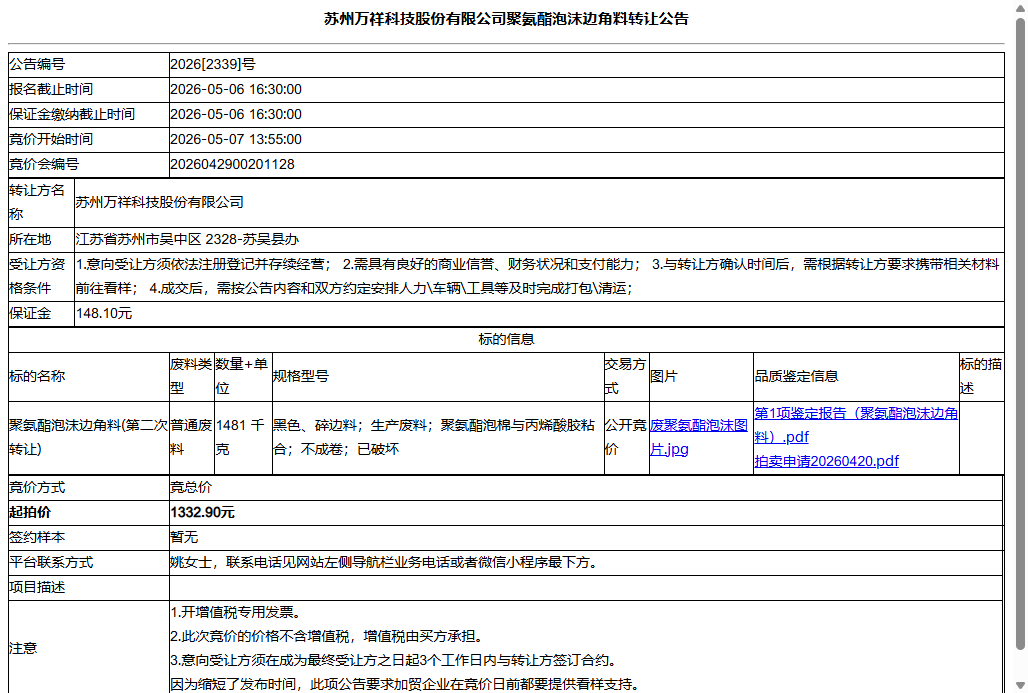The width and height of the screenshot is (1028, 693).
Task: Click the 保证金缴纳截止时间 value 2026-05-06 16:30:00
Action: [x=236, y=114]
